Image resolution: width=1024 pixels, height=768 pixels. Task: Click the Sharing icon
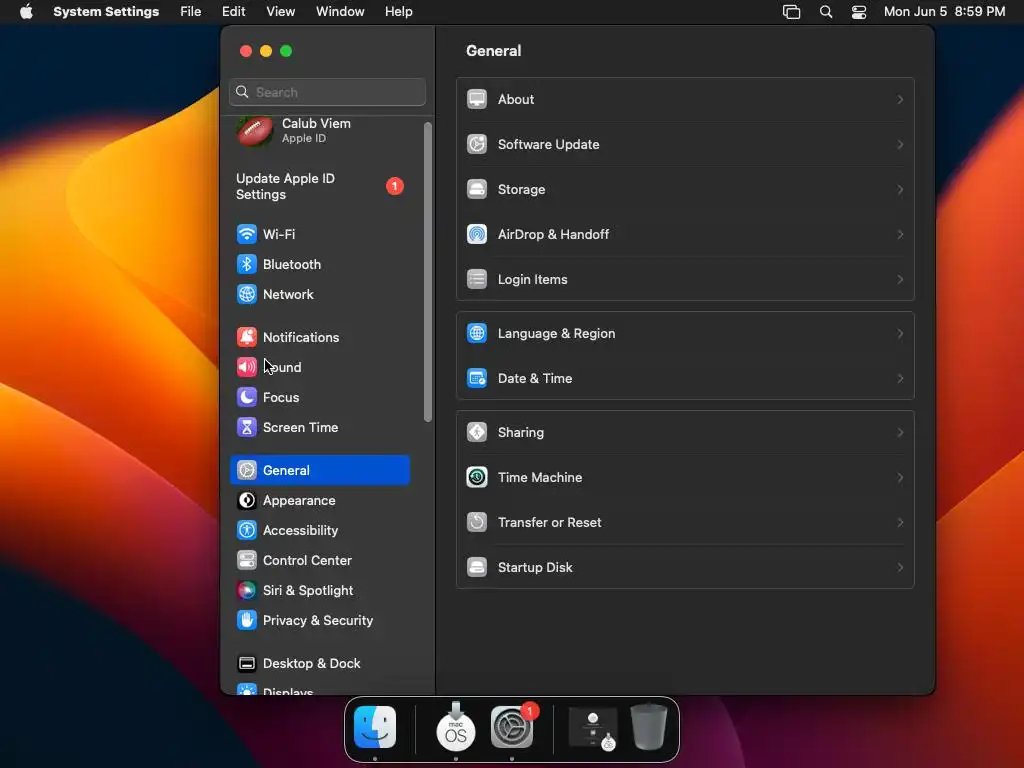(477, 432)
